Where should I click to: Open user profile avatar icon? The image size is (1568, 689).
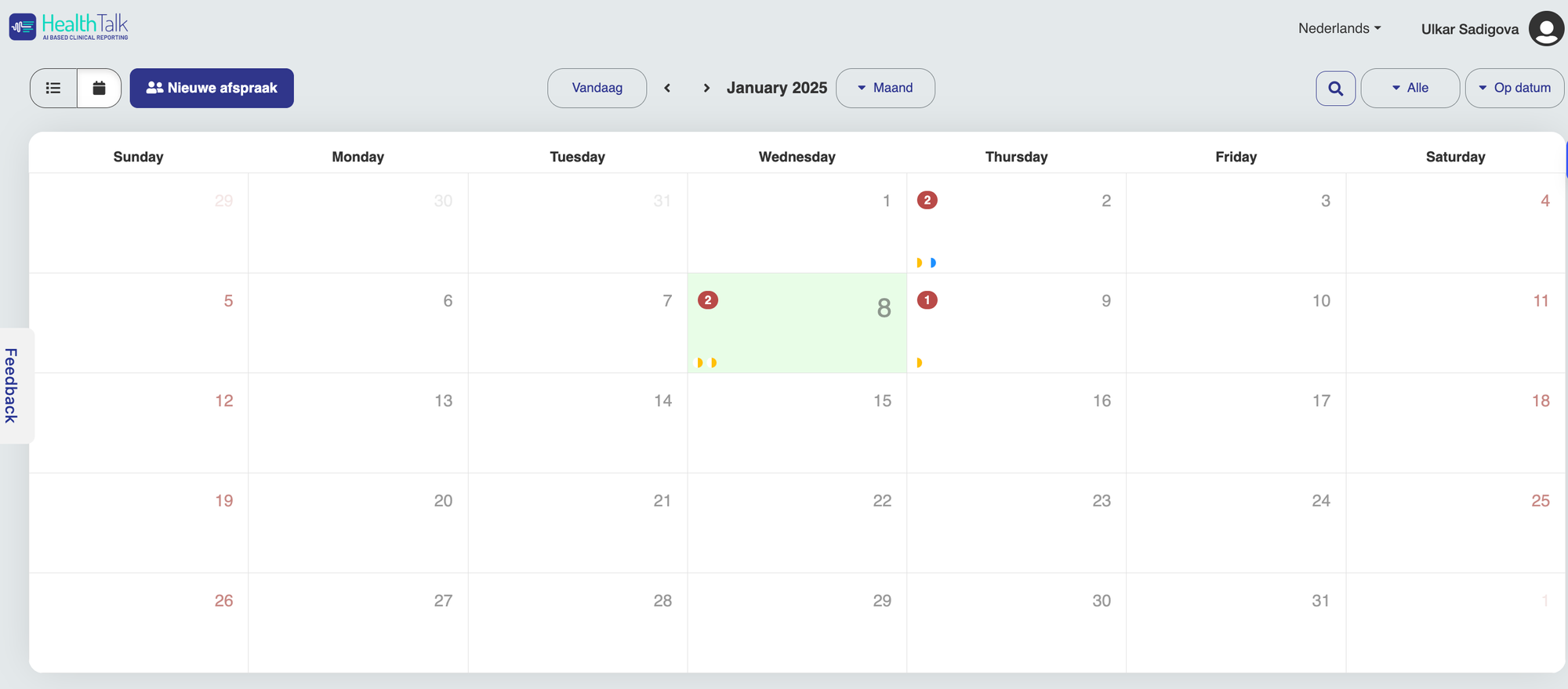[1545, 29]
